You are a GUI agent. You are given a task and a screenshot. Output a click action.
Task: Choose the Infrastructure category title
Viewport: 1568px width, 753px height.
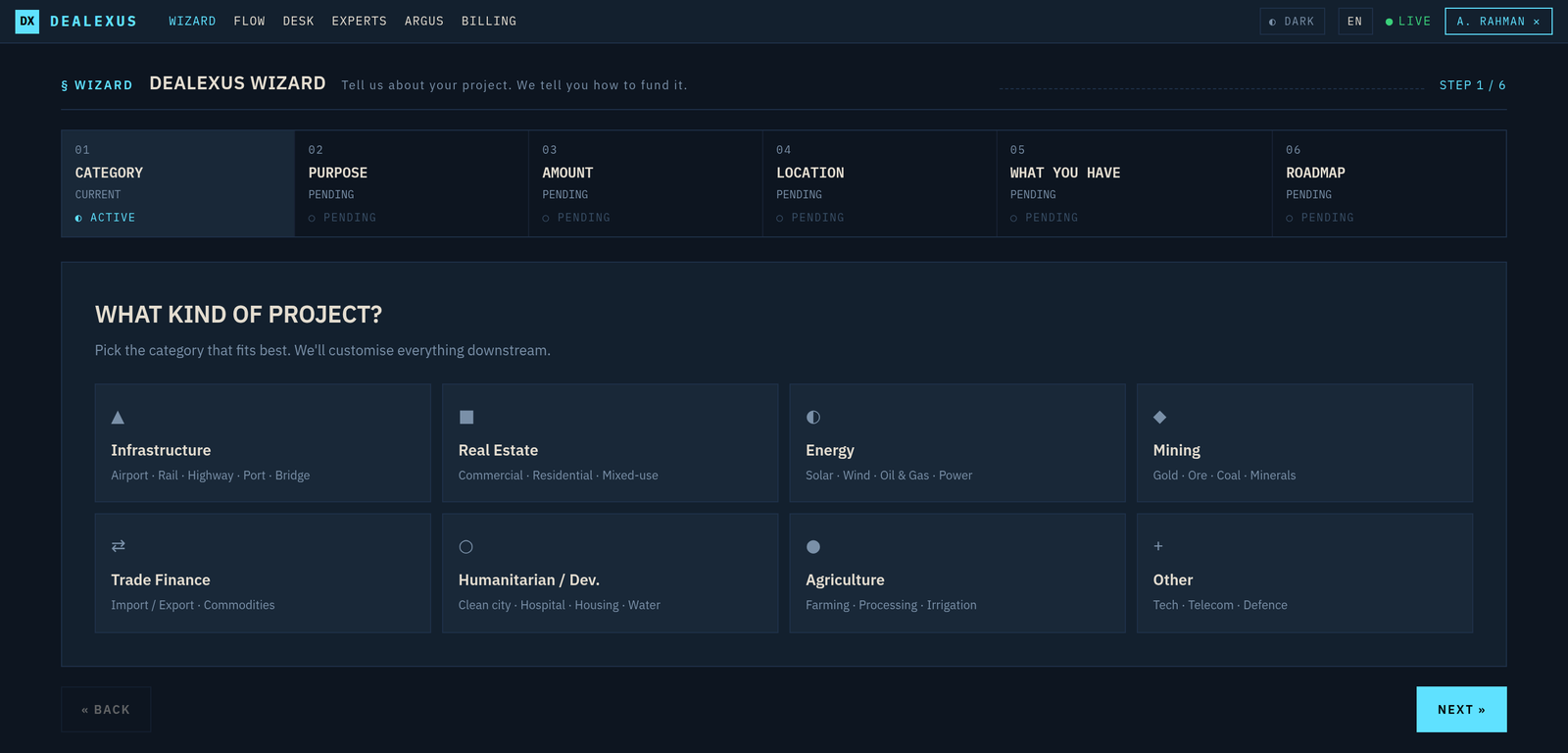coord(161,450)
